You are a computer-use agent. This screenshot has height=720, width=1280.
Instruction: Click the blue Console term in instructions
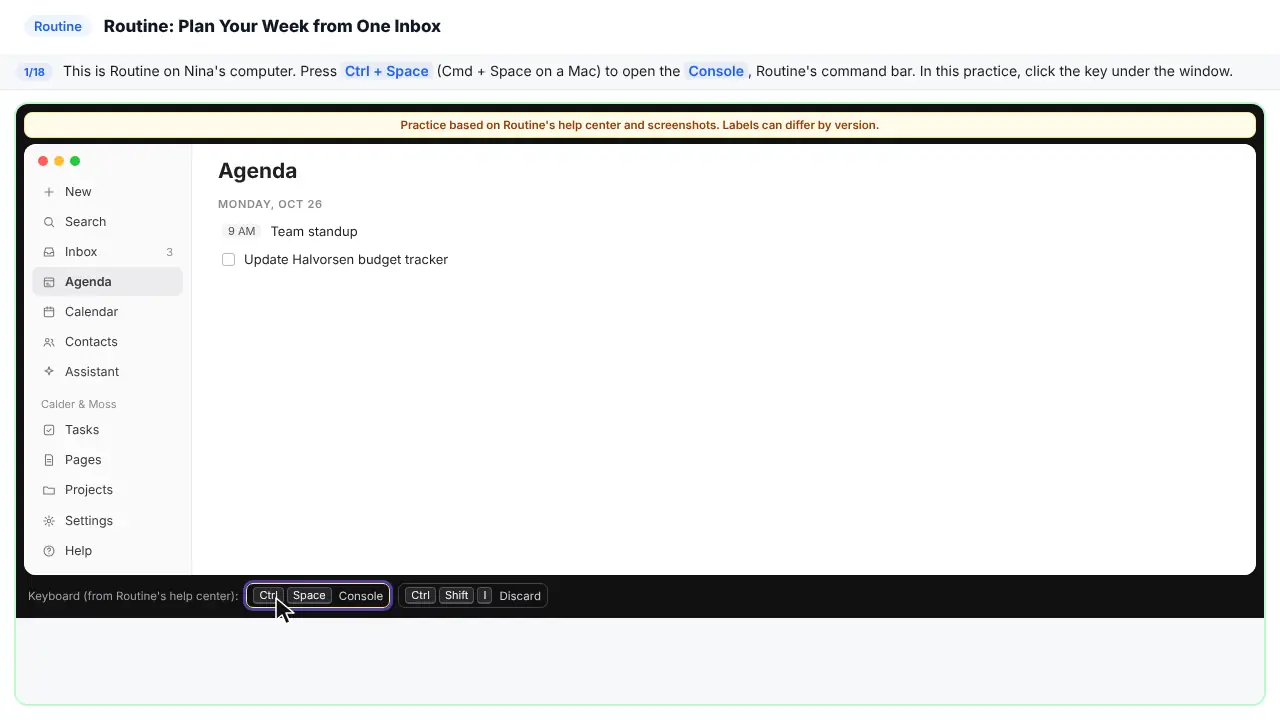(716, 71)
